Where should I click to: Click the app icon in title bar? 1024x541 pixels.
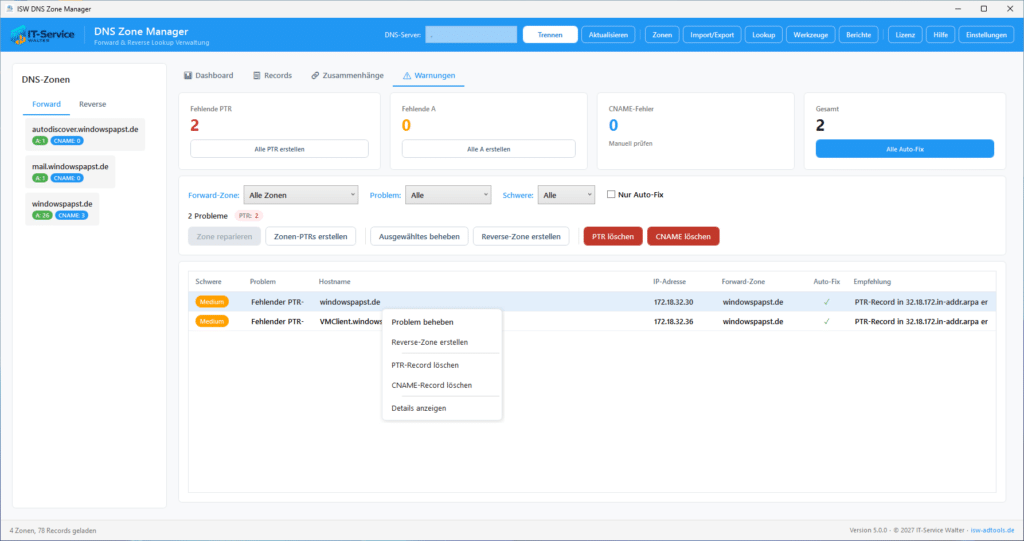click(9, 8)
